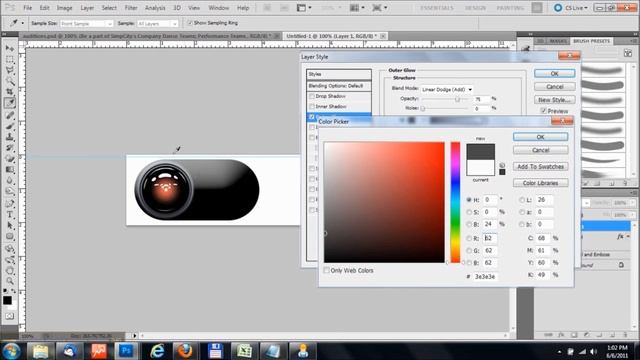The width and height of the screenshot is (640, 360).
Task: Select the Move tool in the toolbox
Action: (9, 48)
